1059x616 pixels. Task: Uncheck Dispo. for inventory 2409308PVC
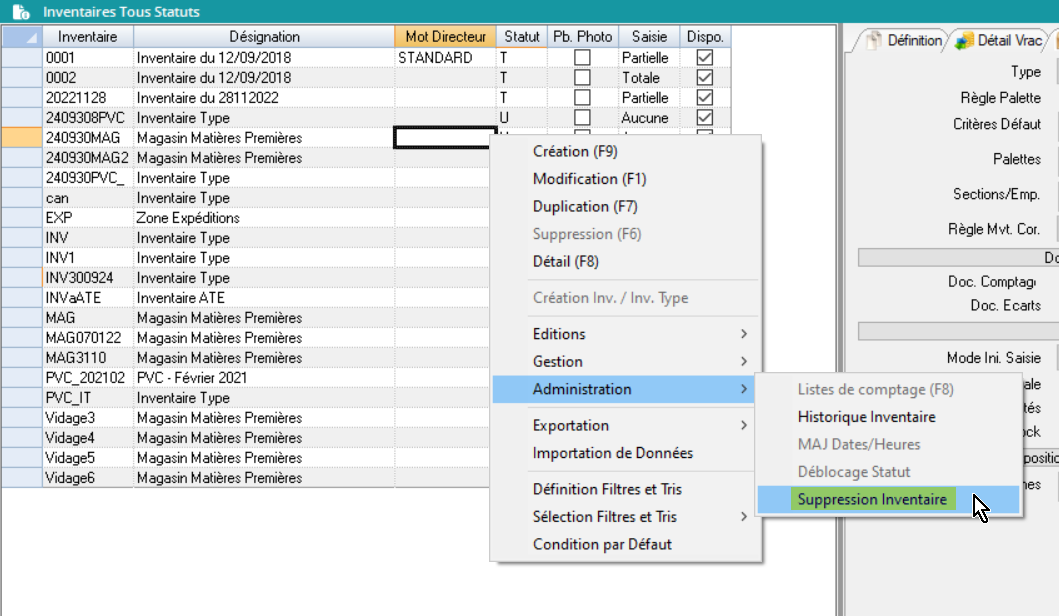[x=705, y=118]
